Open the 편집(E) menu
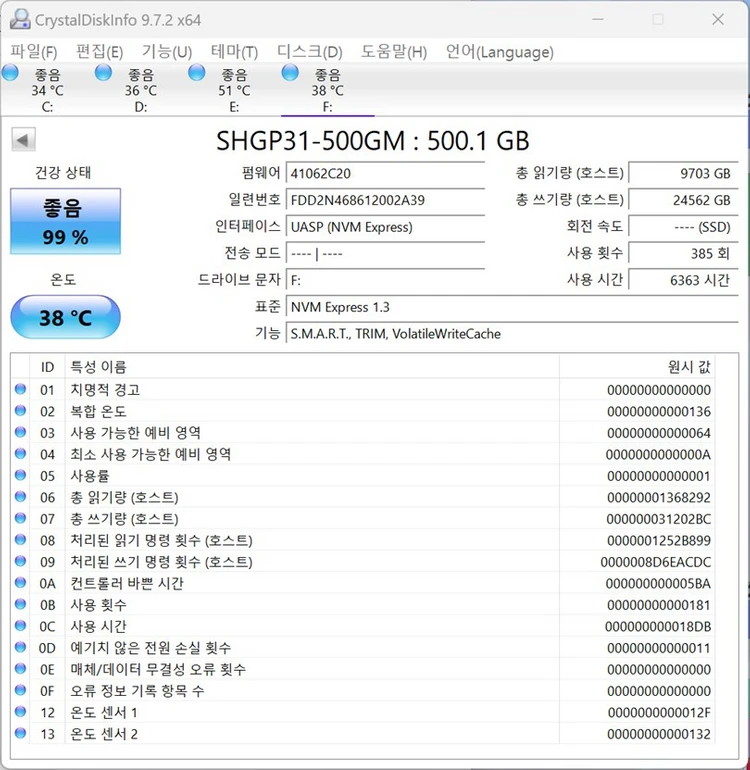The height and width of the screenshot is (770, 750). tap(100, 52)
